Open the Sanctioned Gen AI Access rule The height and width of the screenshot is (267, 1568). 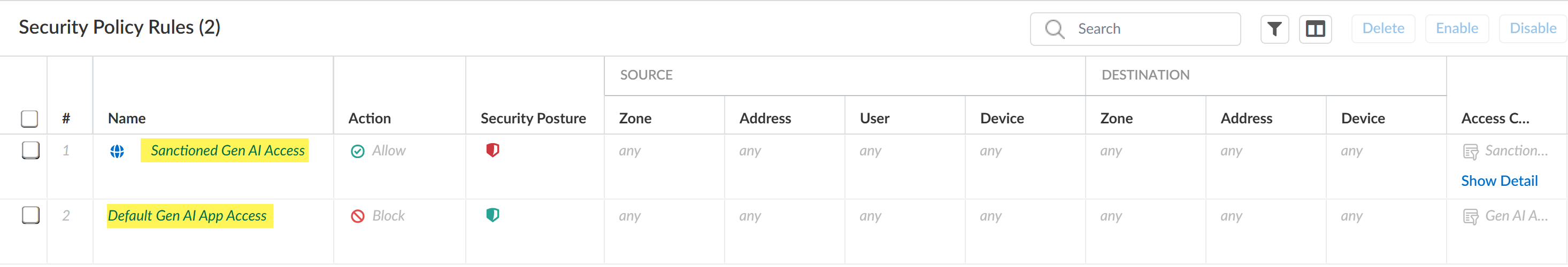(228, 151)
